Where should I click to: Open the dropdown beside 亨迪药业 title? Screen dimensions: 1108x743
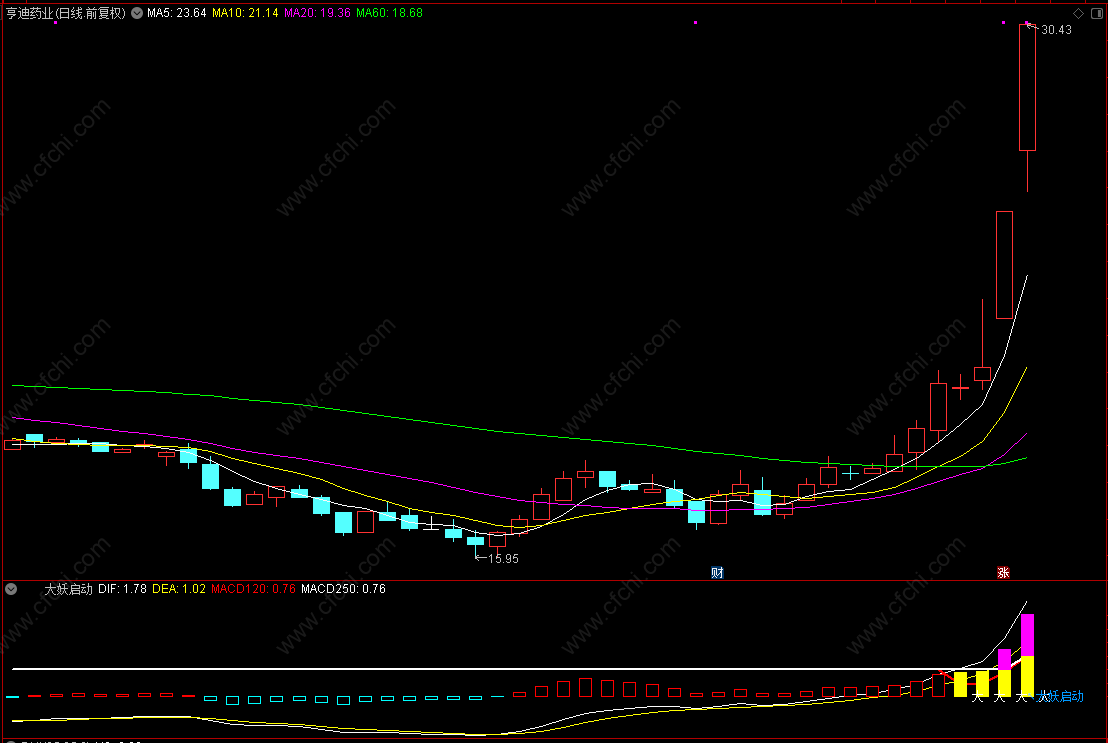point(137,13)
